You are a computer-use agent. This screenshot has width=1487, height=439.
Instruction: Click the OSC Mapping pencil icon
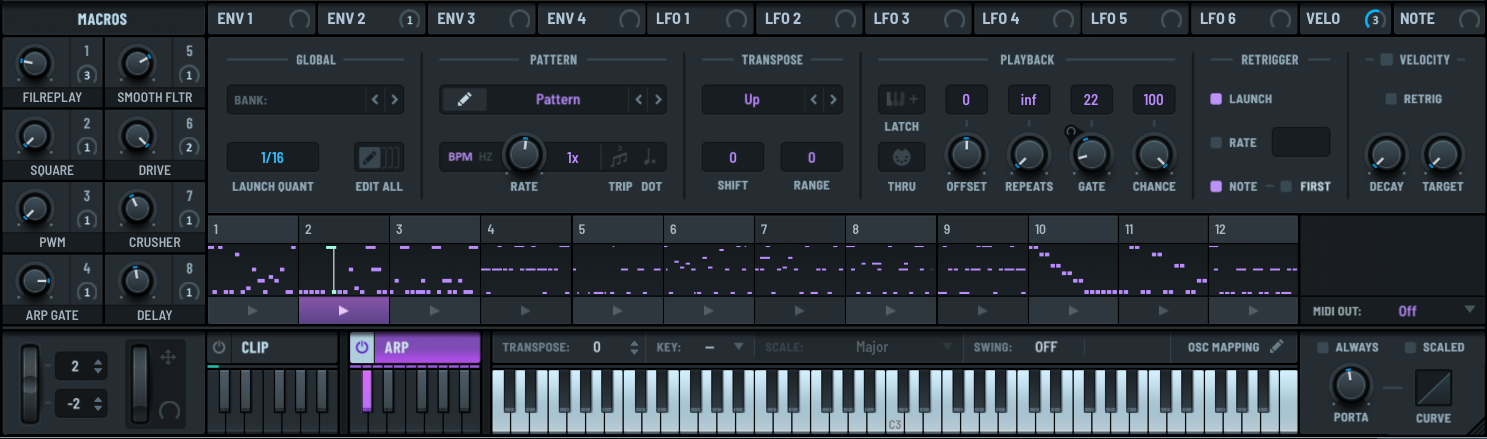point(1276,347)
